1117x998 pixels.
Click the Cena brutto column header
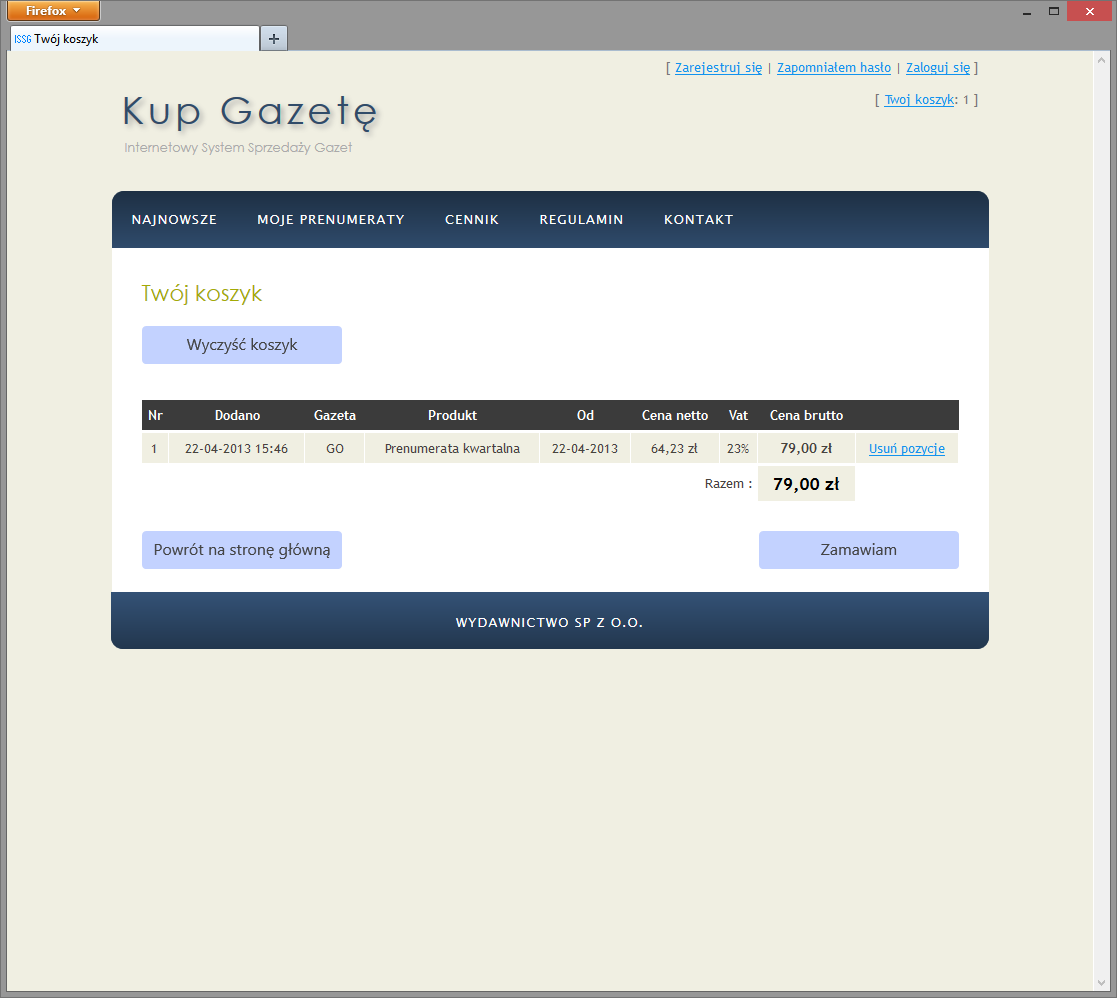pyautogui.click(x=806, y=415)
